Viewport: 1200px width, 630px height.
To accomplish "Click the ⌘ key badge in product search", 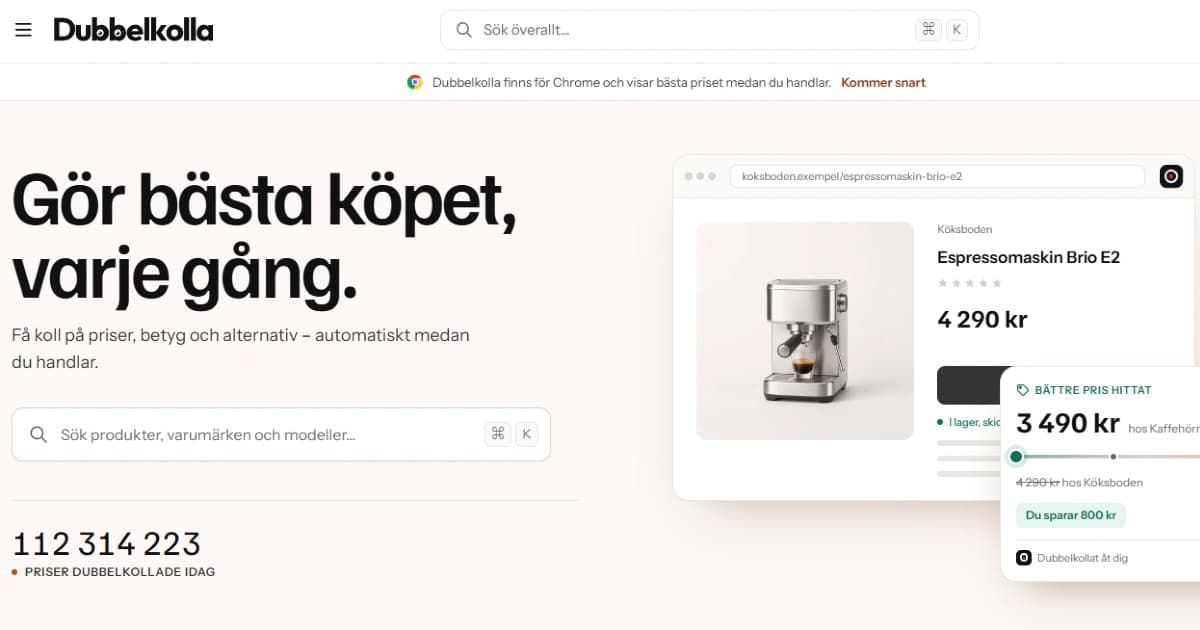I will 497,434.
